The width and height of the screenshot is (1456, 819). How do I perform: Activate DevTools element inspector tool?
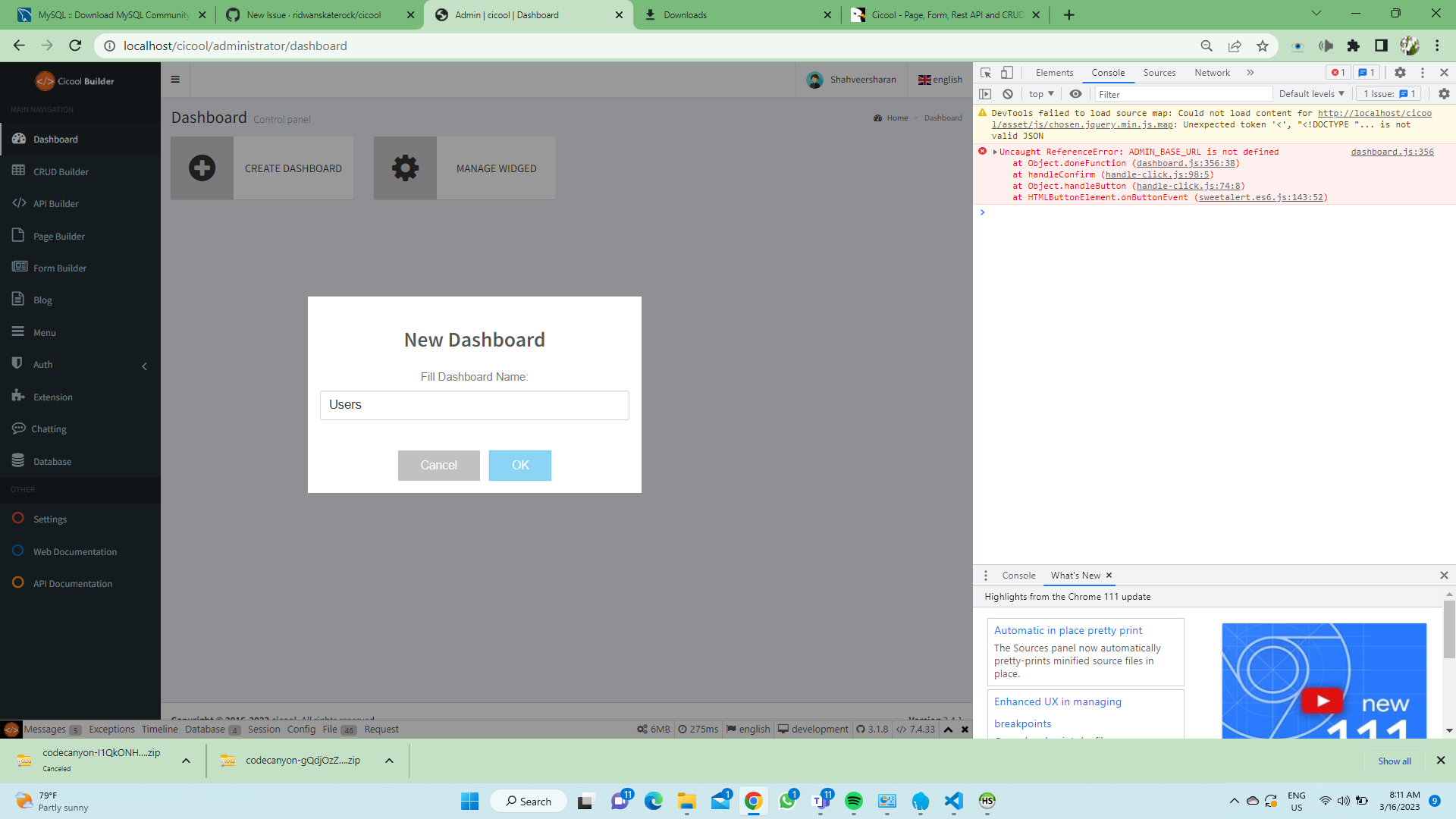click(x=985, y=72)
